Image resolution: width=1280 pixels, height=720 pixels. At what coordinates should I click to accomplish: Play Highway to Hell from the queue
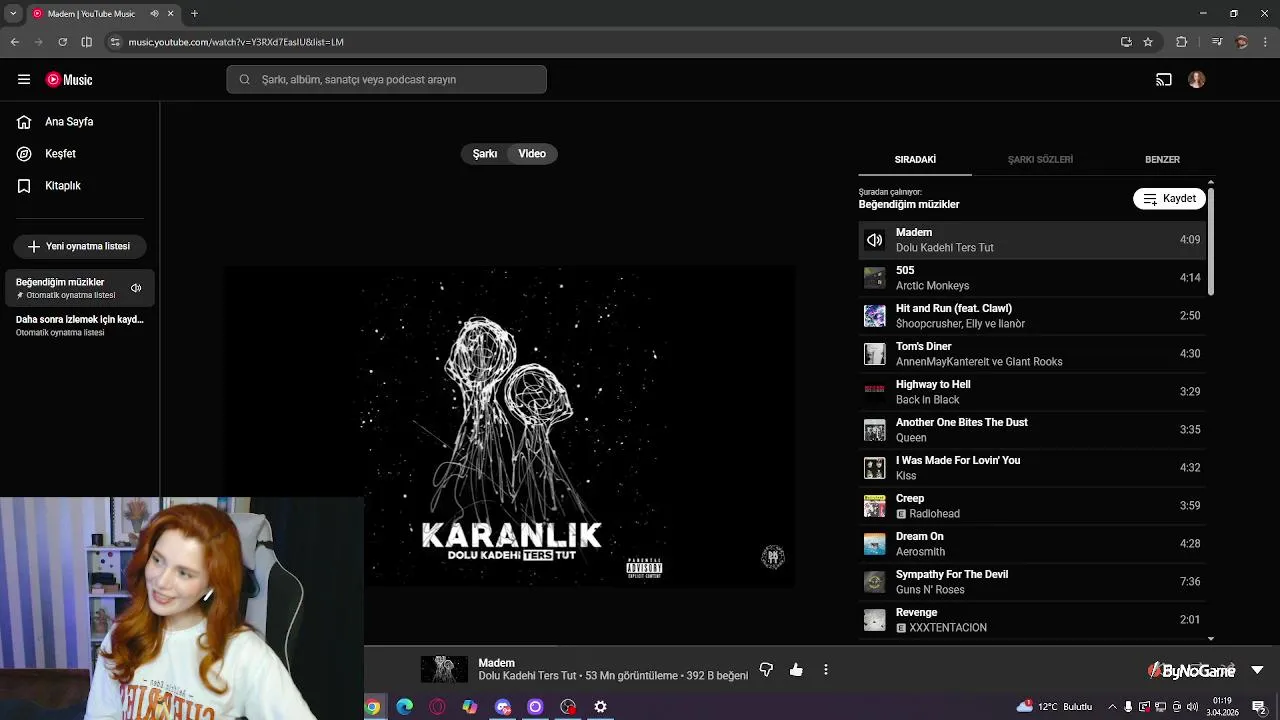1032,392
